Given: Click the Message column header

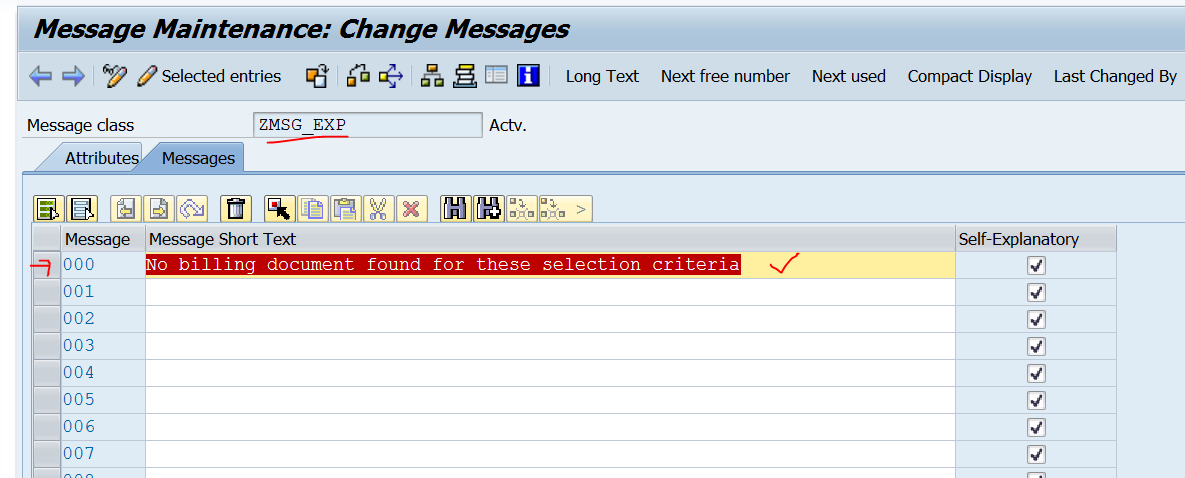Looking at the screenshot, I should click(104, 239).
